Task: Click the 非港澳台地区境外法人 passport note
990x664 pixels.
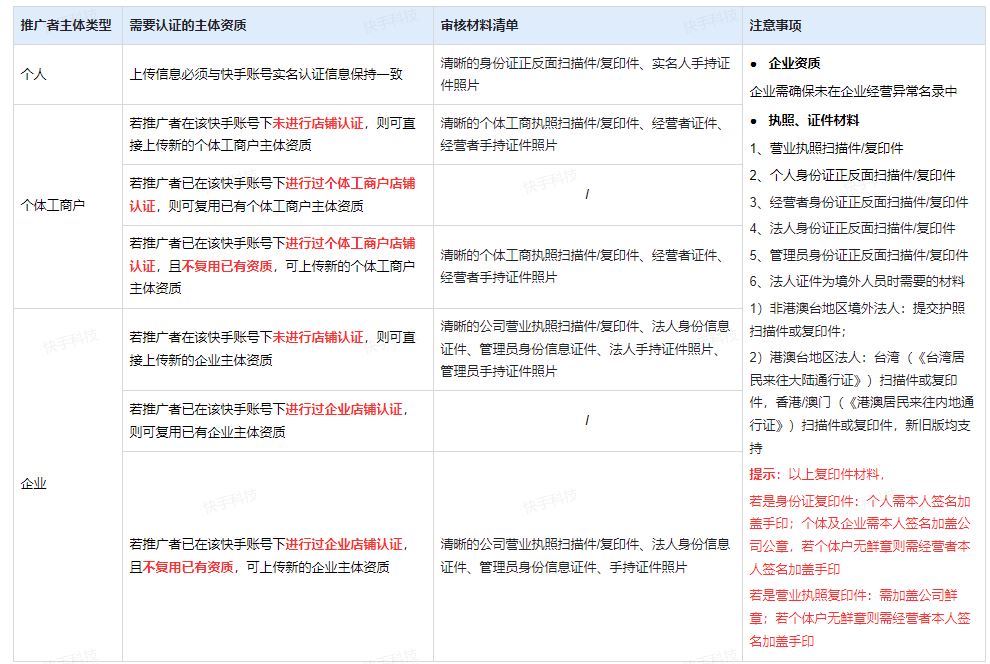Action: pyautogui.click(x=857, y=319)
